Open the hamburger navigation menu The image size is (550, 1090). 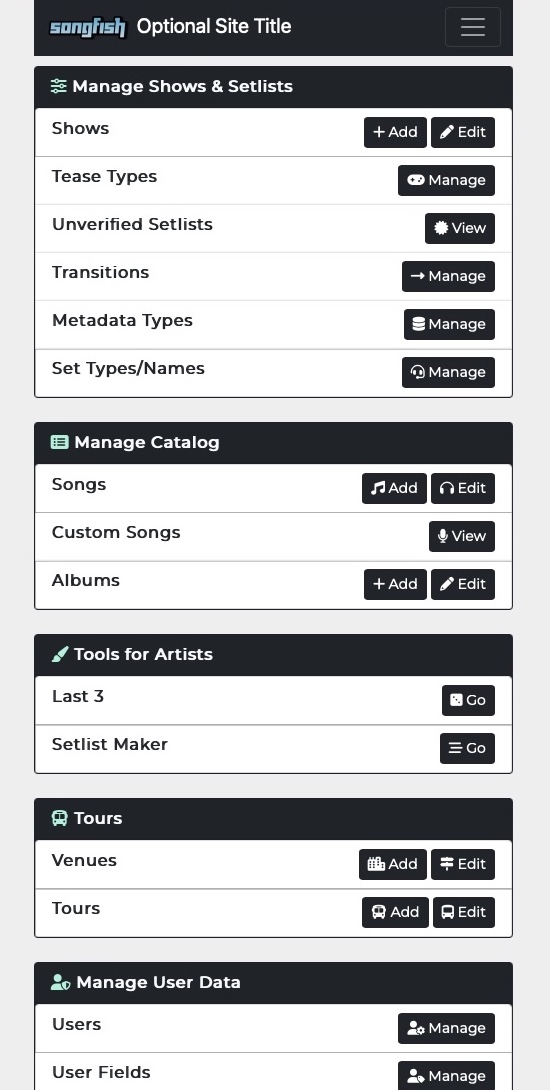click(x=473, y=27)
